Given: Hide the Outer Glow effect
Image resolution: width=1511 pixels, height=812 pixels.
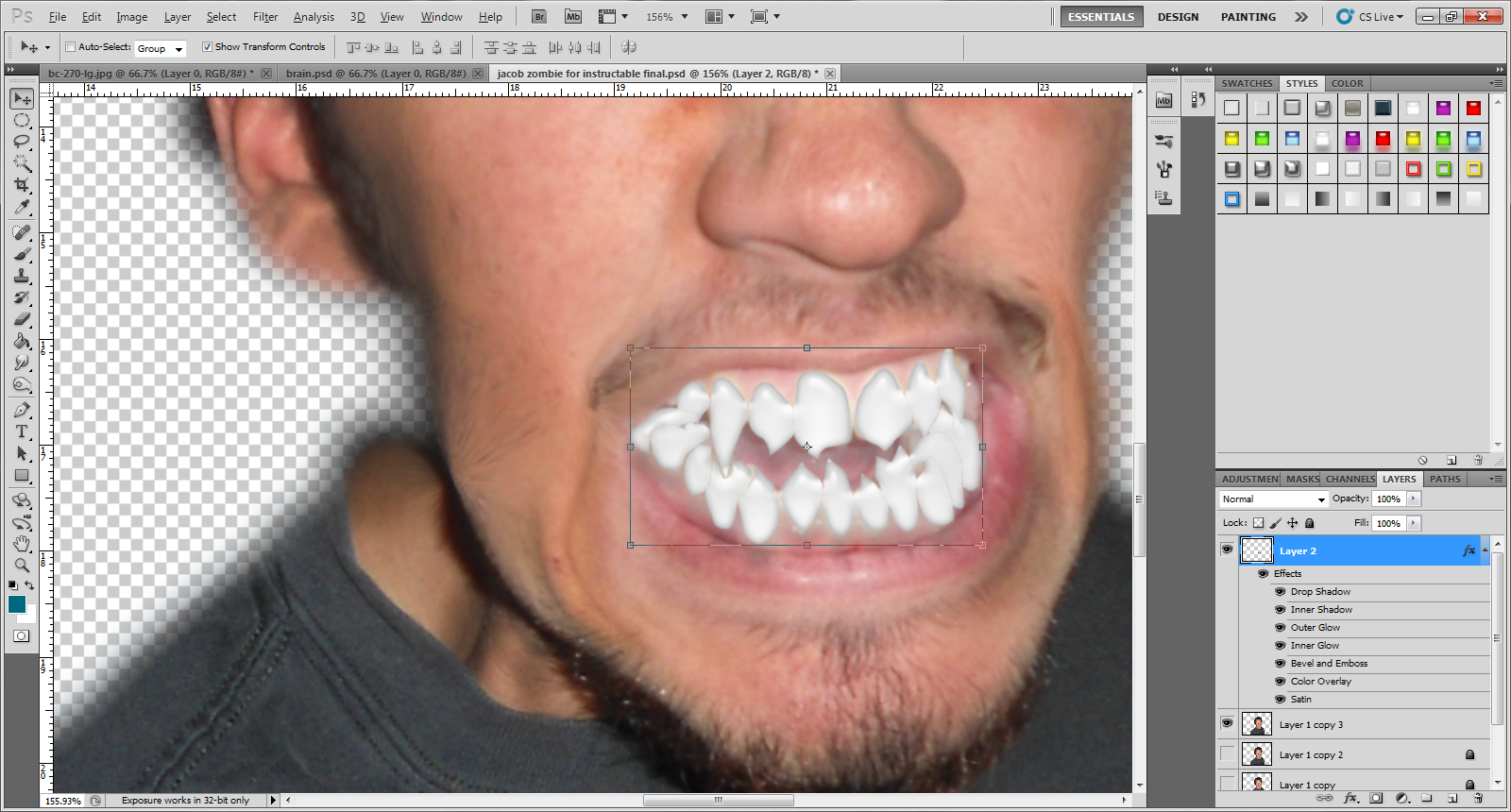Looking at the screenshot, I should [x=1281, y=628].
